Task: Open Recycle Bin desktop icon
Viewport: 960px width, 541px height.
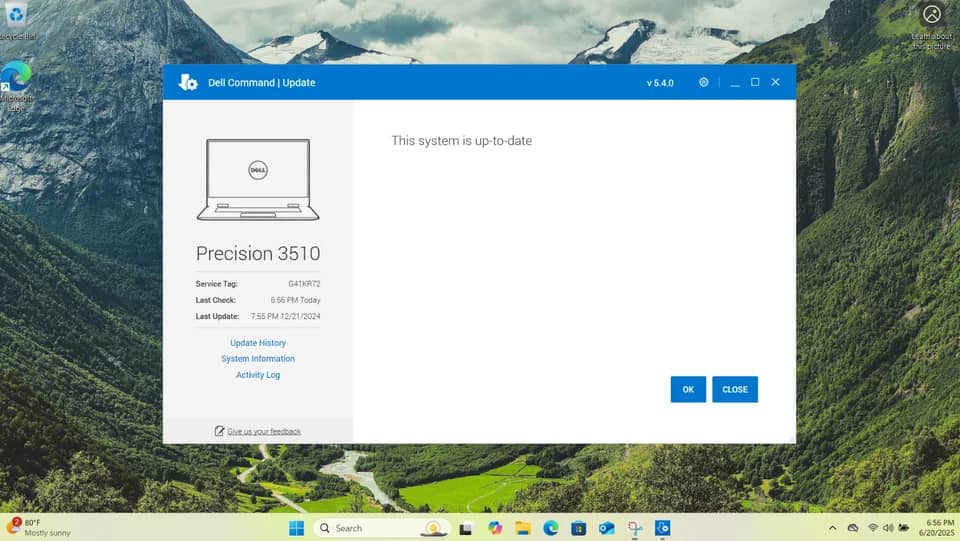Action: [x=17, y=21]
